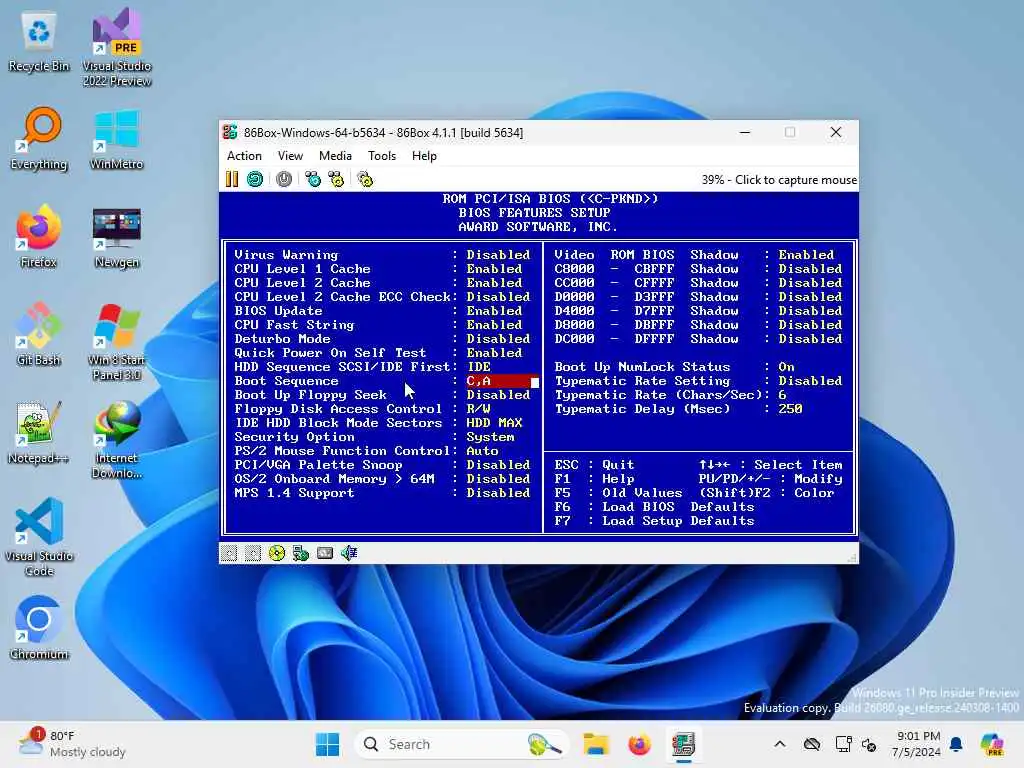Select the WinMetro desktop shortcut
1024x768 pixels.
117,138
